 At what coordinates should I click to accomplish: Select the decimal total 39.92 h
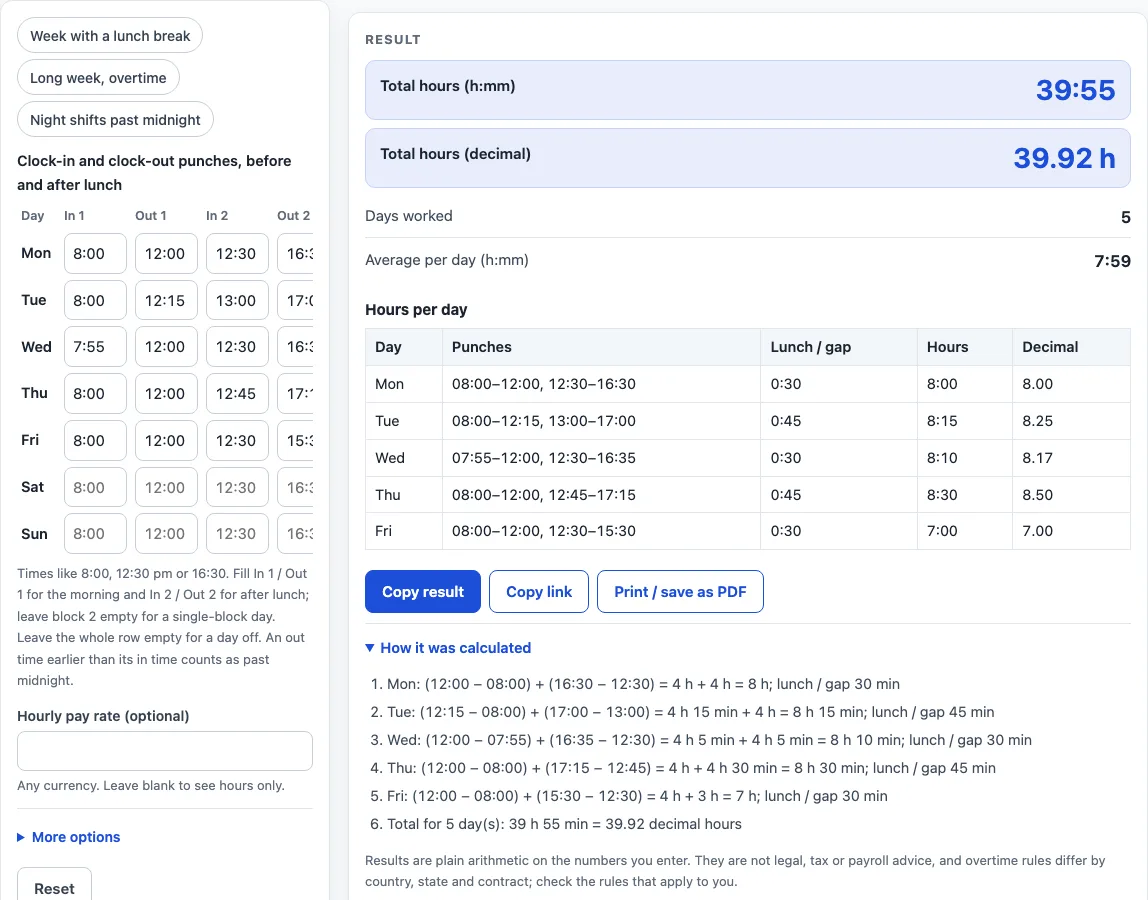[x=1065, y=158]
